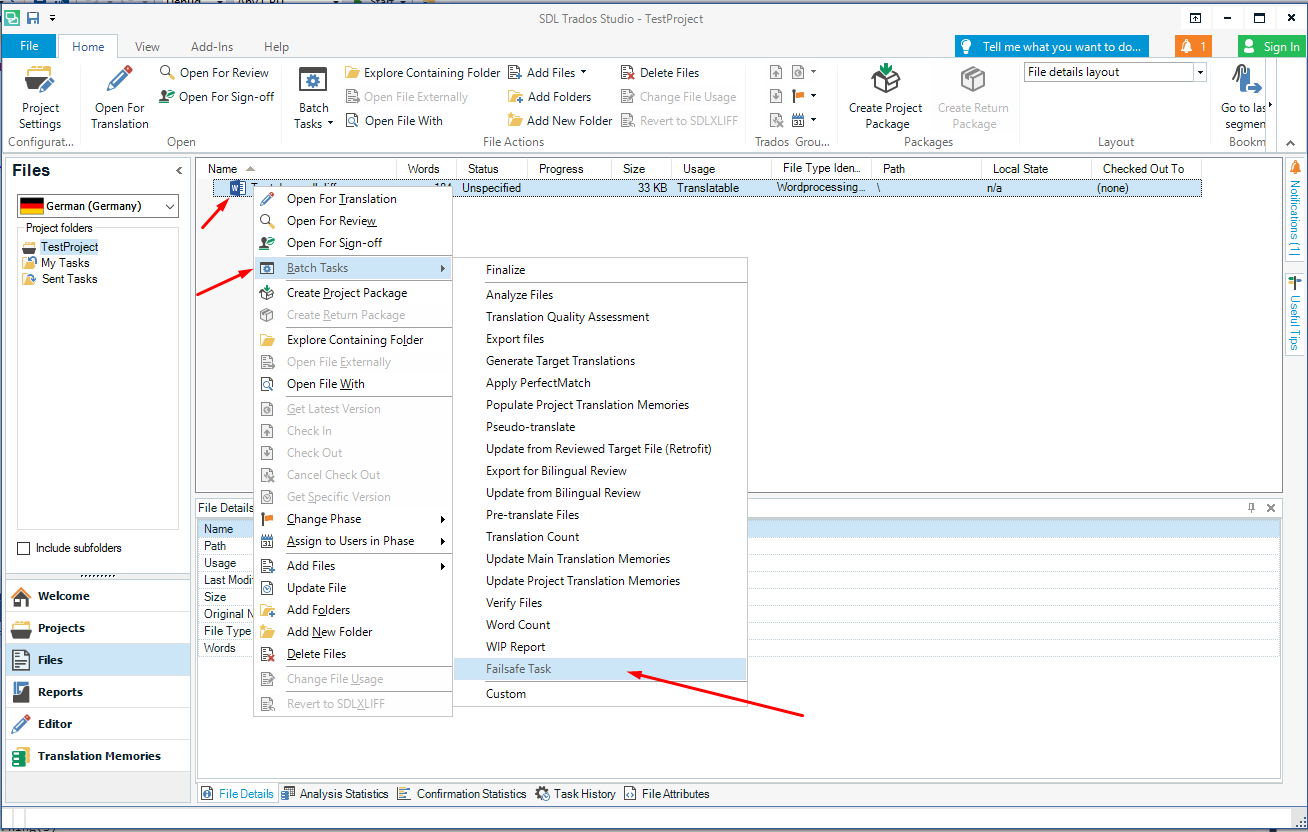Go to the Reports view
Screen dimensions: 1308x832
[97, 692]
